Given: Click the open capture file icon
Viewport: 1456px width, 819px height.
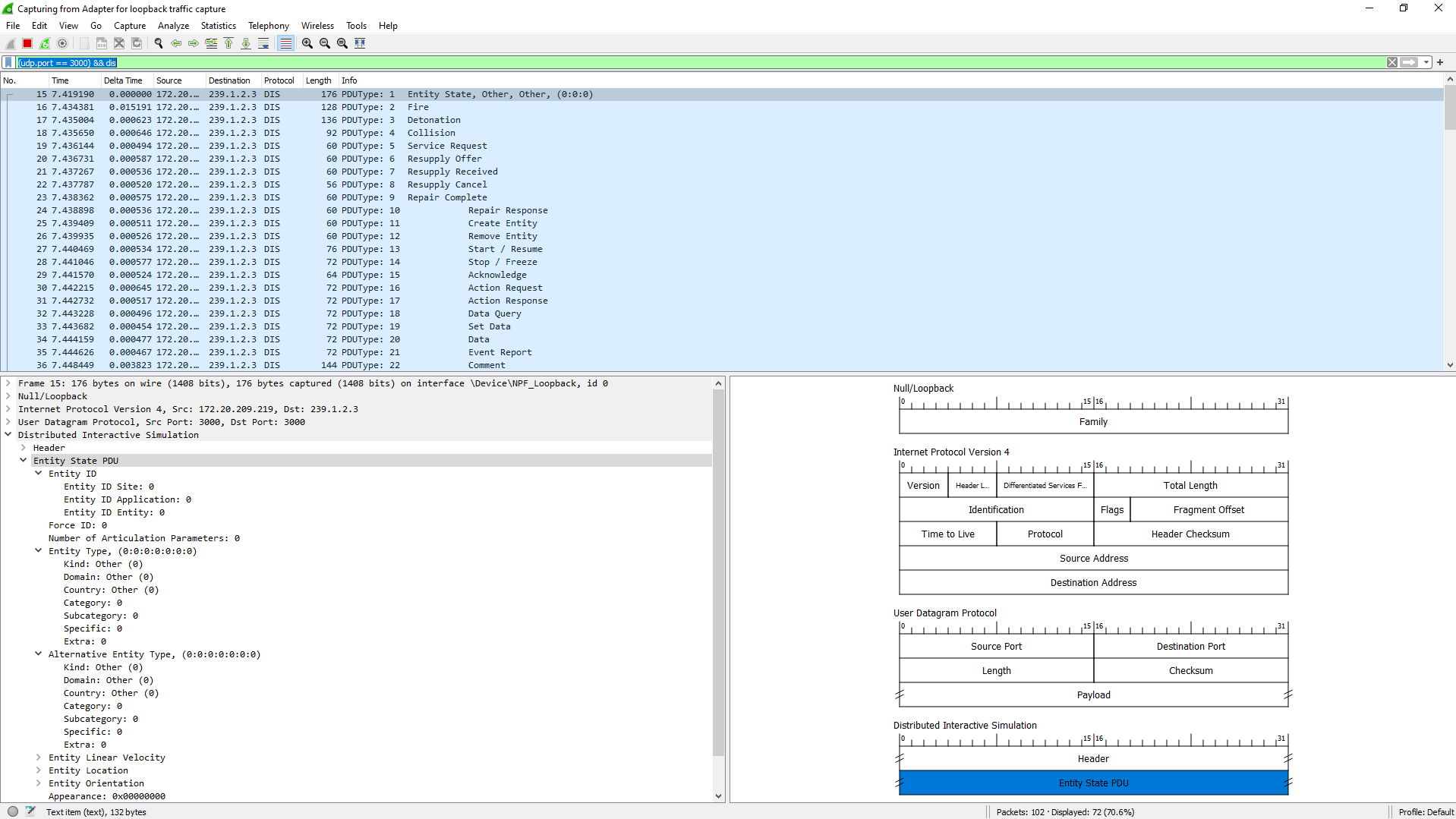Looking at the screenshot, I should [84, 43].
